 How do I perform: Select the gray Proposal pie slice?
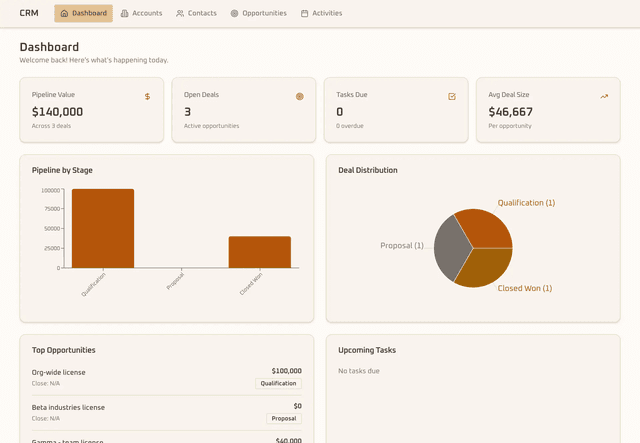pos(449,247)
